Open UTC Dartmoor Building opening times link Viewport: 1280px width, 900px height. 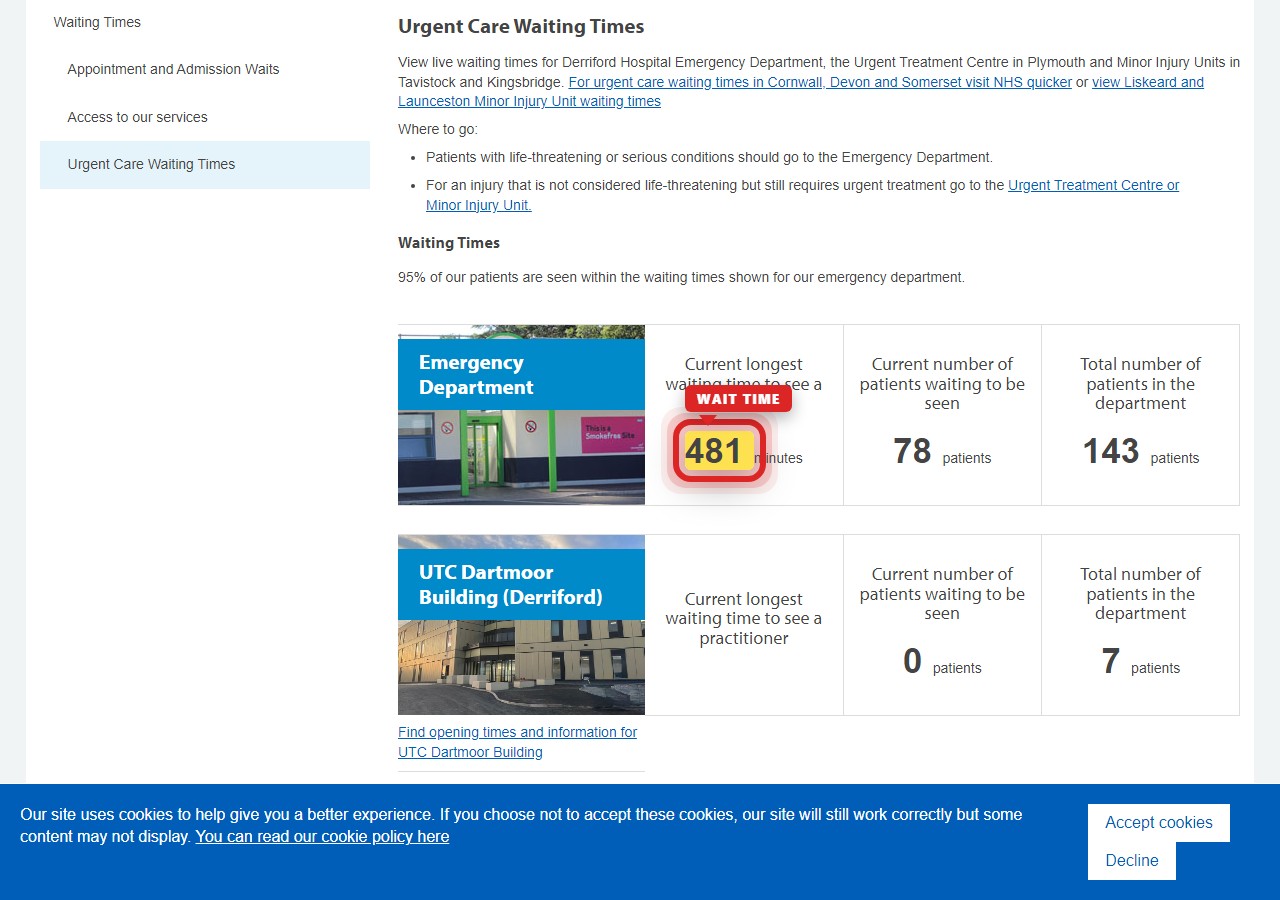pyautogui.click(x=517, y=742)
